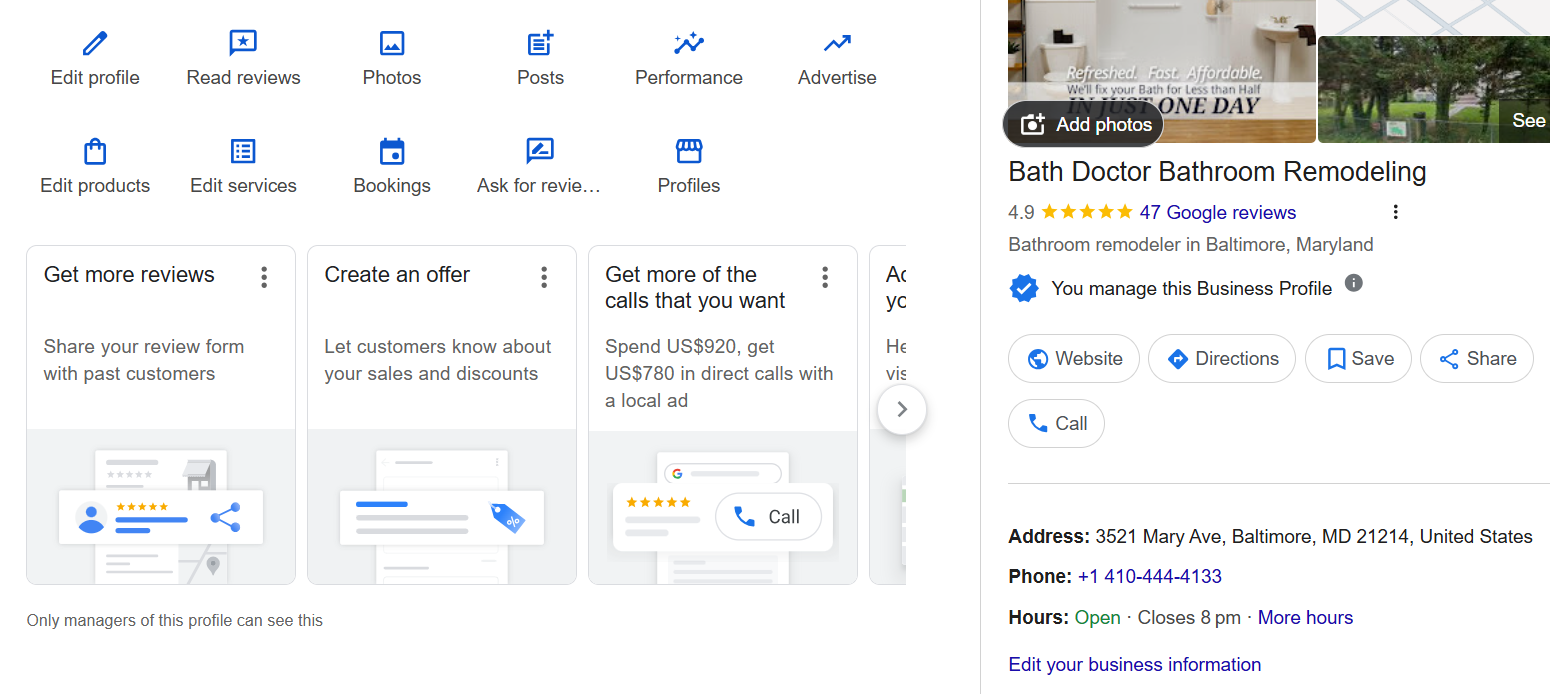This screenshot has width=1550, height=694.
Task: Click the Bookings calendar icon
Action: 392,151
